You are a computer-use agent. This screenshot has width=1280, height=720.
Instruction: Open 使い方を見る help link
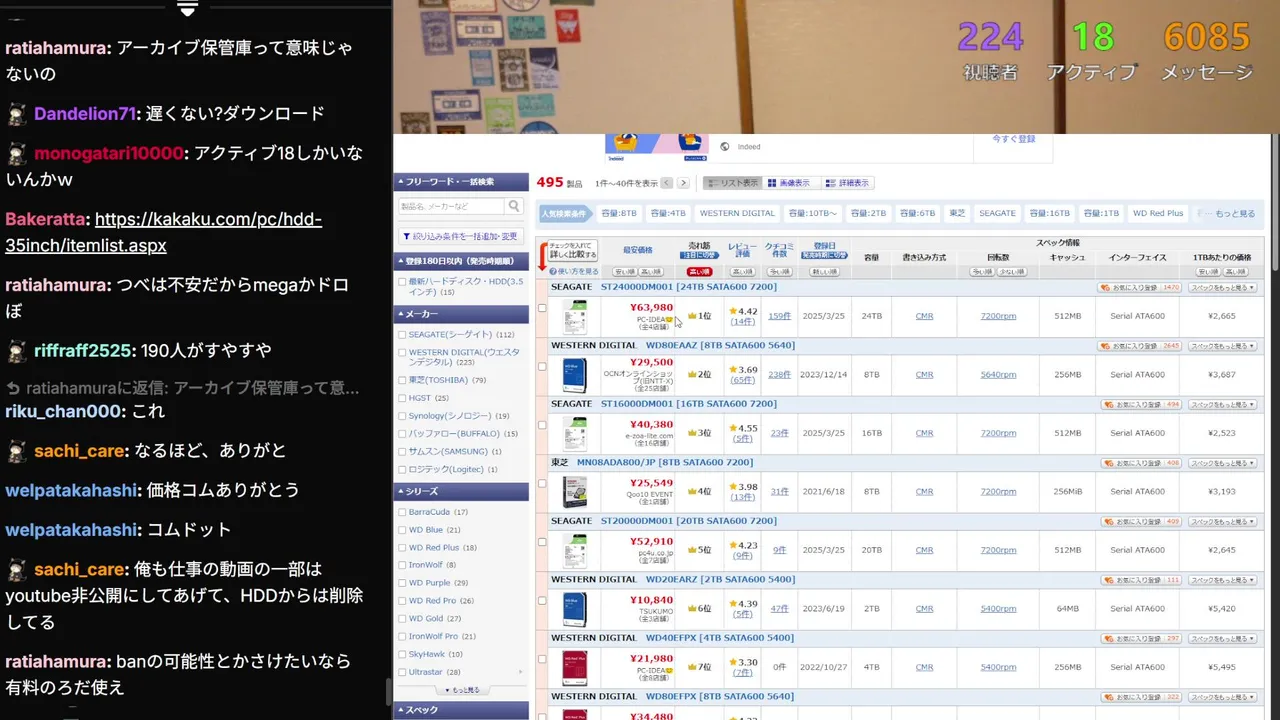click(x=576, y=271)
